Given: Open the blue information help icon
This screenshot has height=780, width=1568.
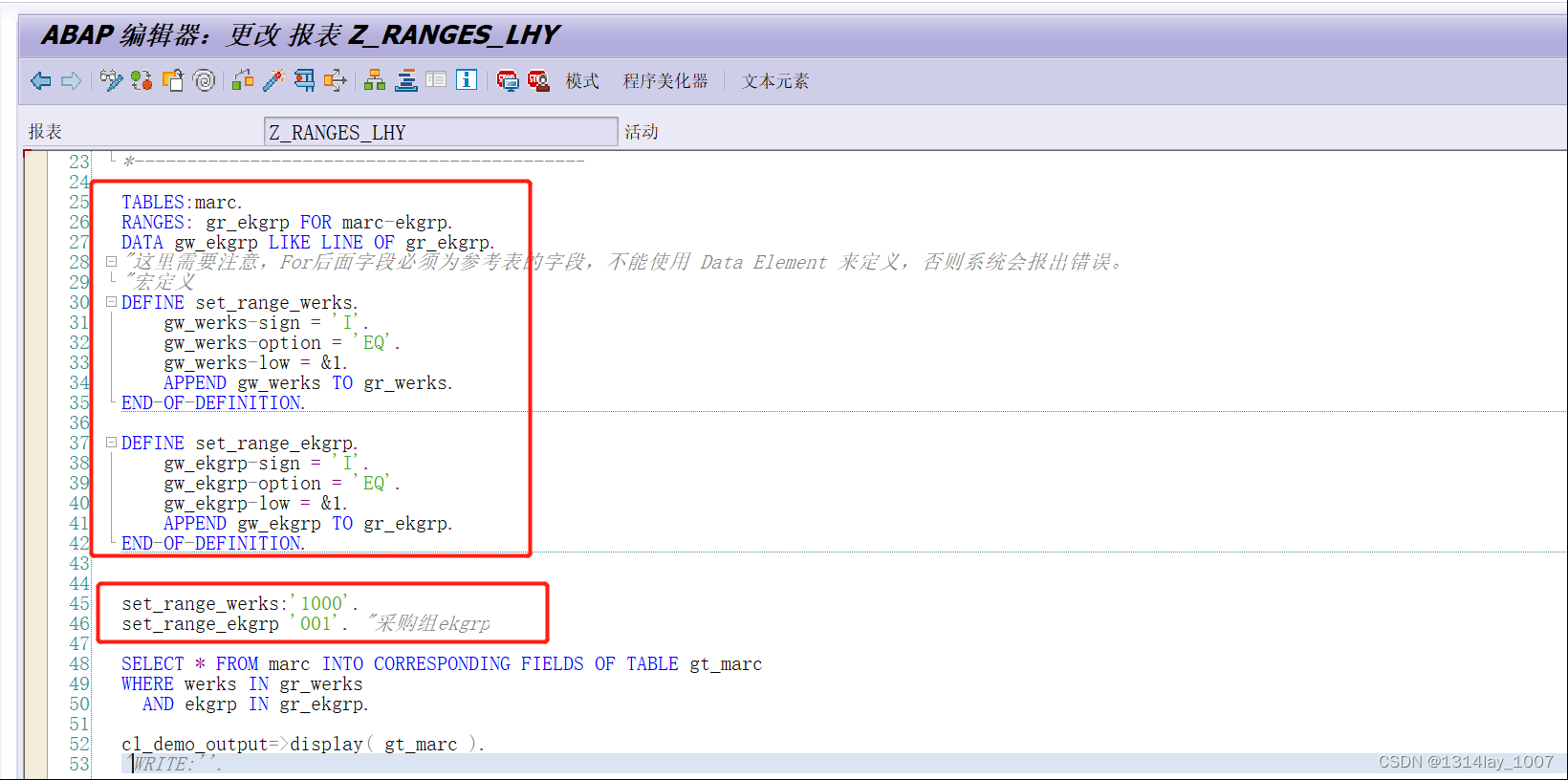Looking at the screenshot, I should [467, 80].
